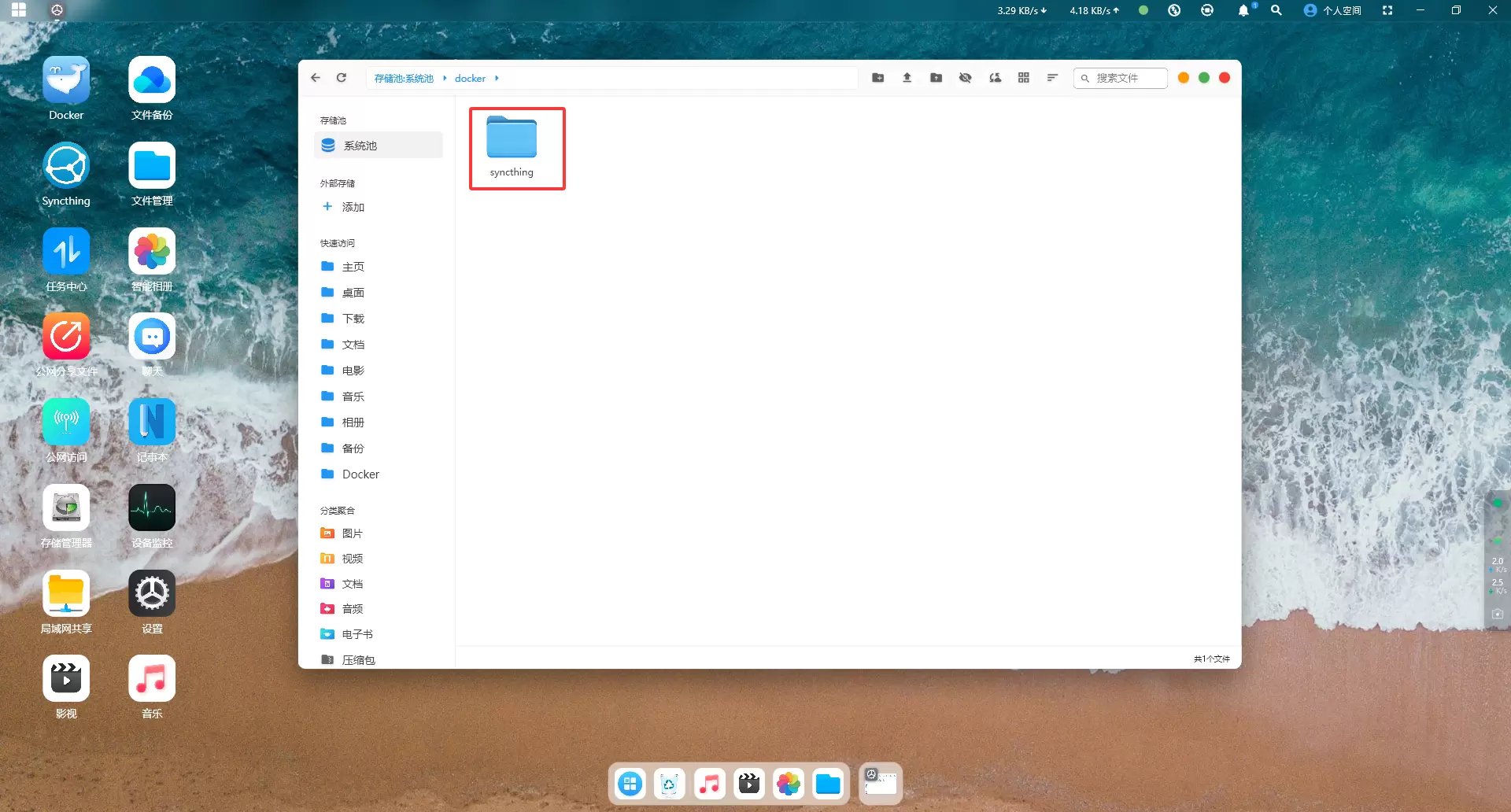This screenshot has width=1511, height=812.
Task: Switch to grid view layout icon
Action: click(1023, 78)
